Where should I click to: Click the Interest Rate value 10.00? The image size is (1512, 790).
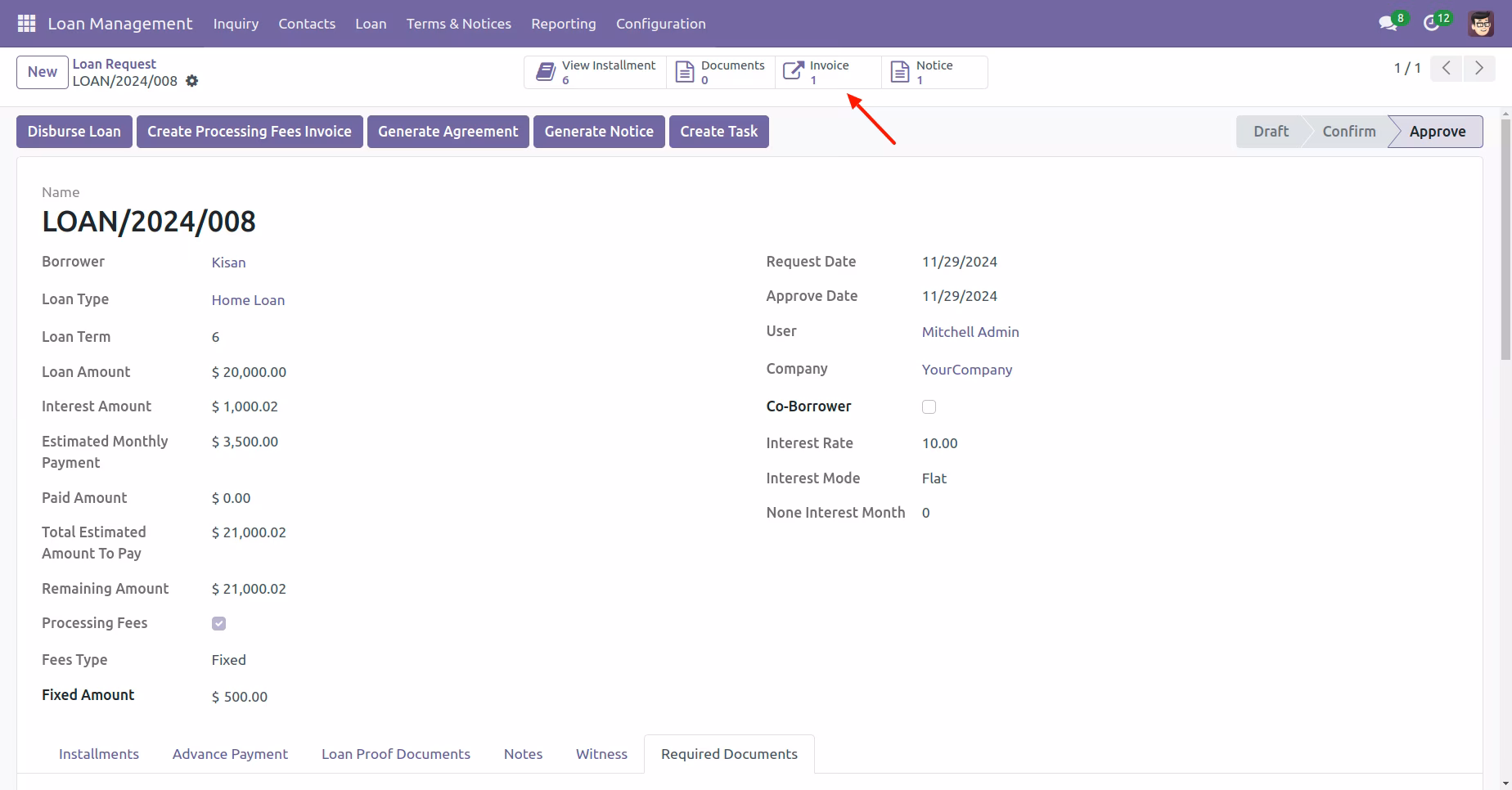939,443
